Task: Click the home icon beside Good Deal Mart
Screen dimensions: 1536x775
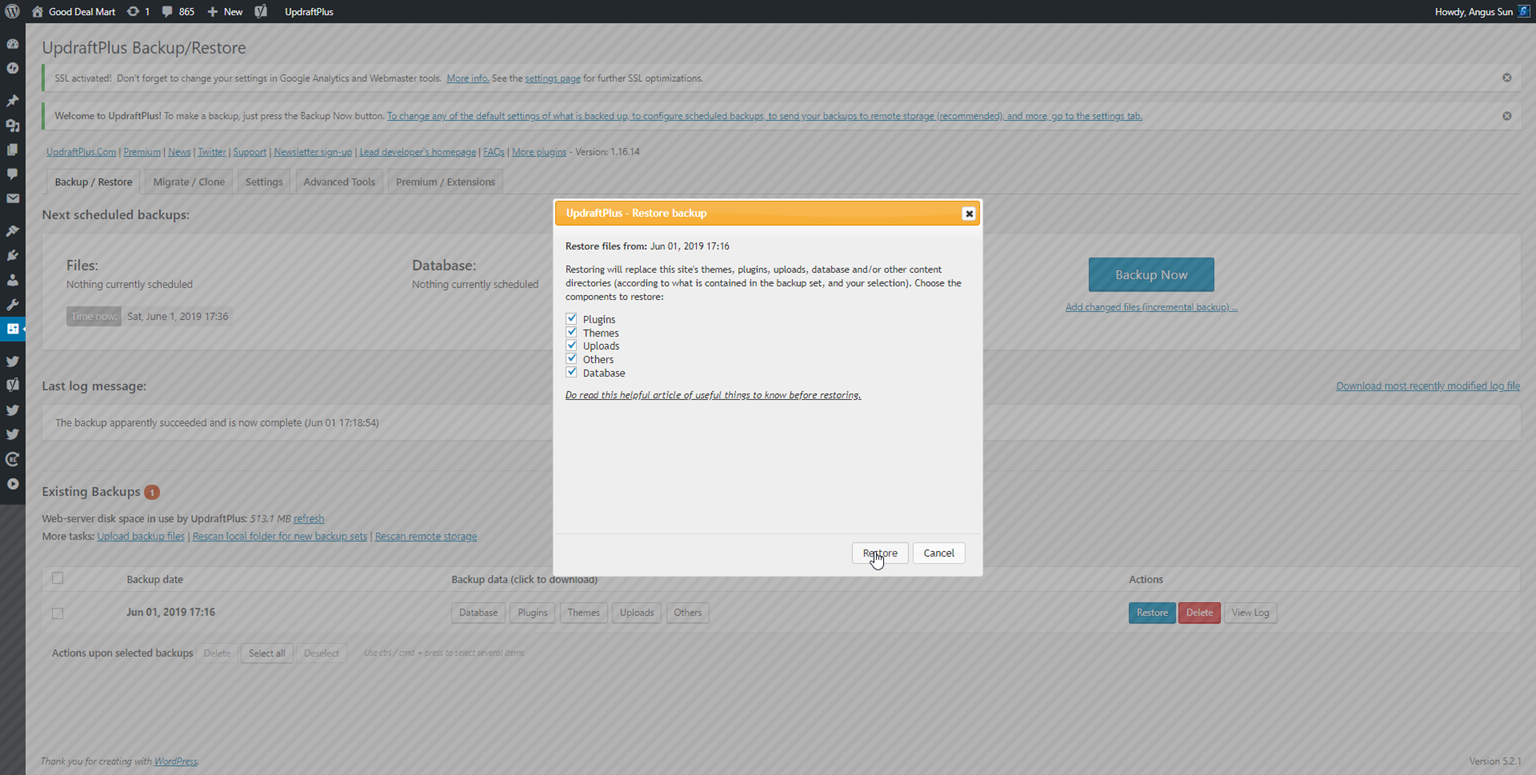Action: point(37,12)
